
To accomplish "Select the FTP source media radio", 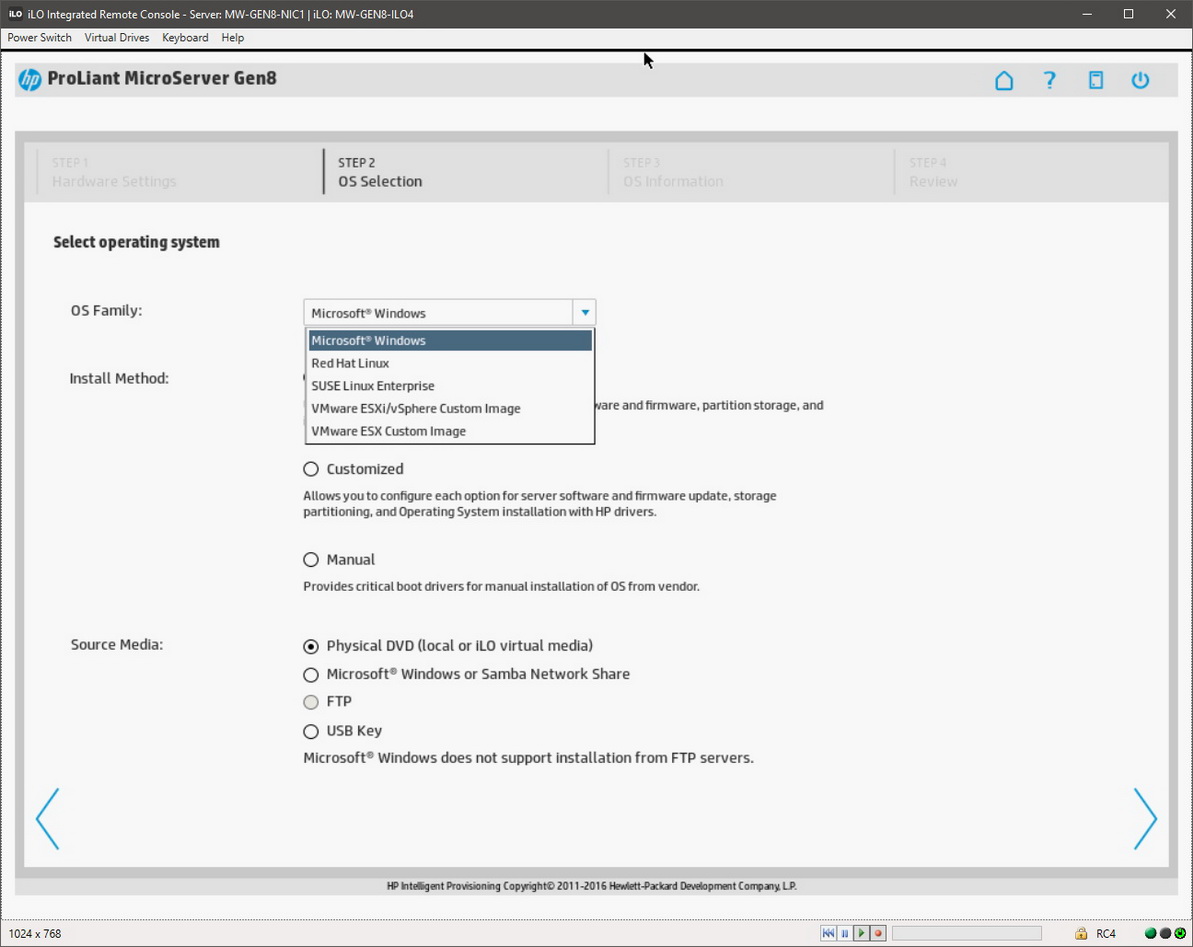I will [x=311, y=702].
